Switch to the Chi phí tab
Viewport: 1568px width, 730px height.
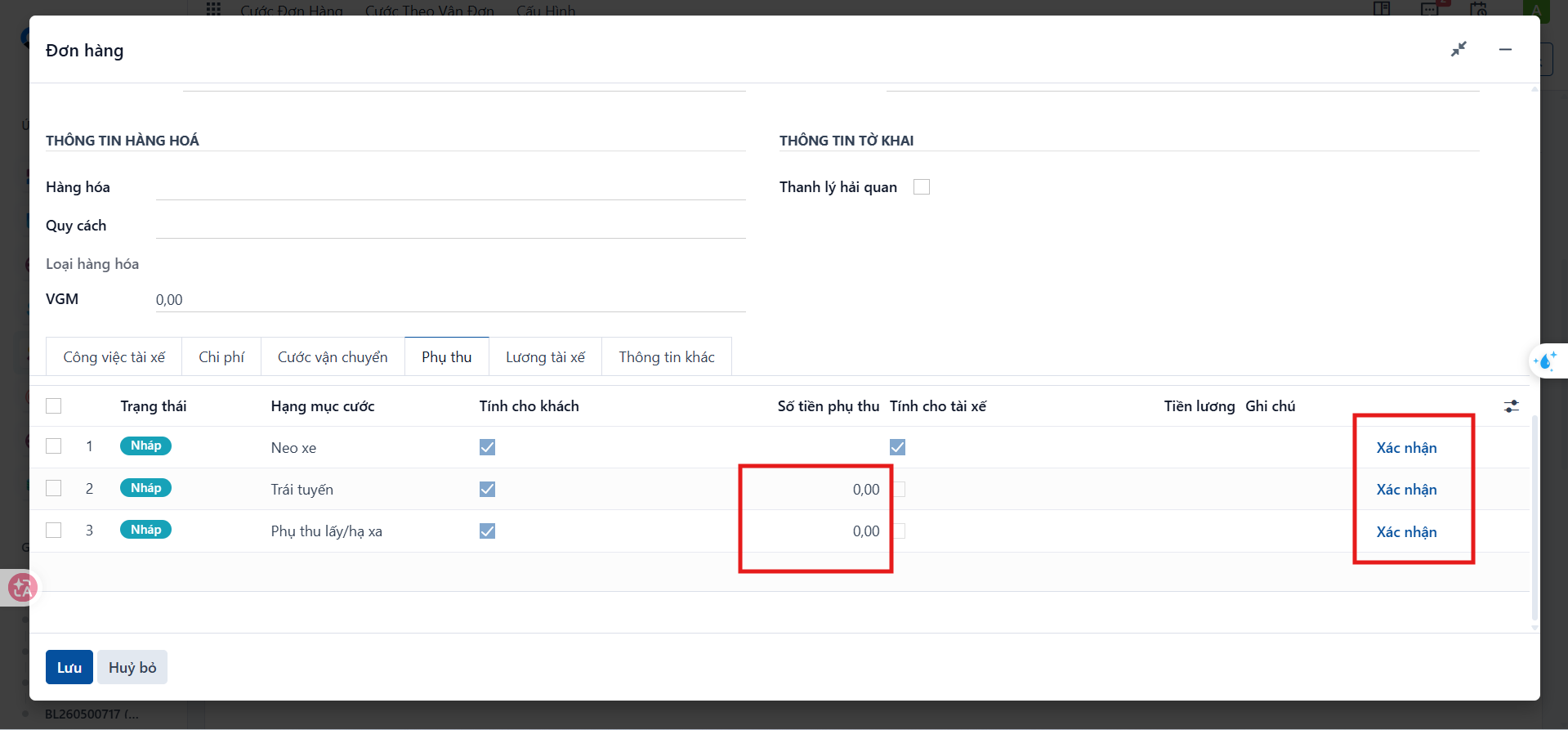tap(221, 357)
